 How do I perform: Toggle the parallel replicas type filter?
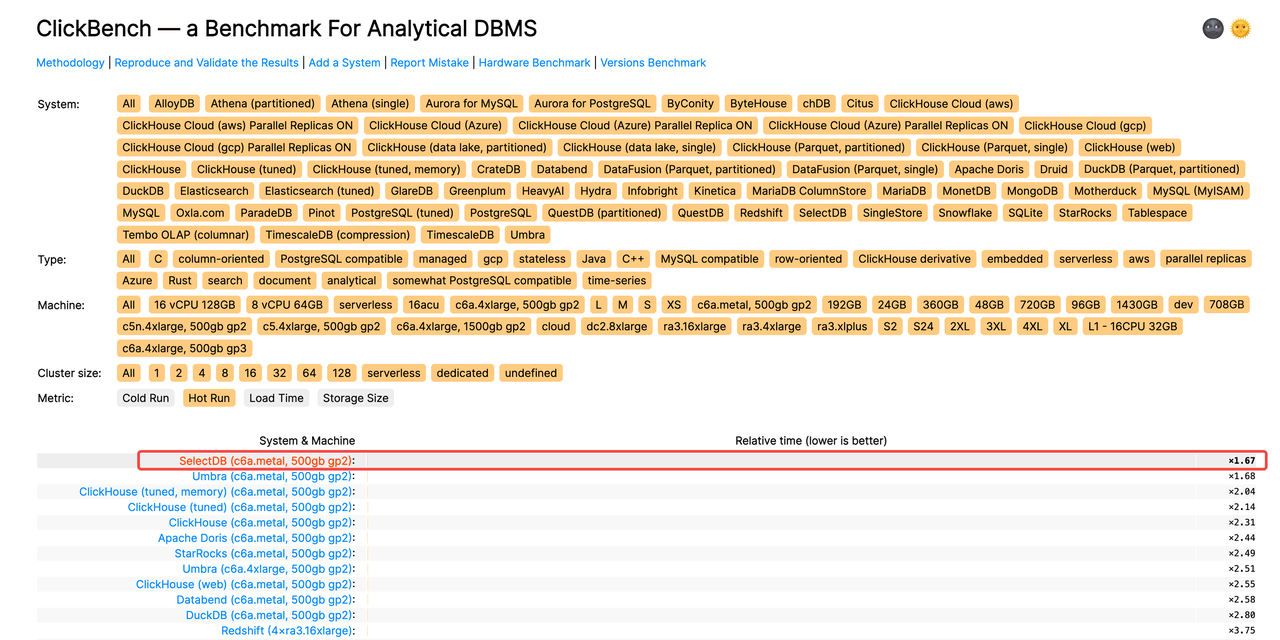(x=1206, y=260)
